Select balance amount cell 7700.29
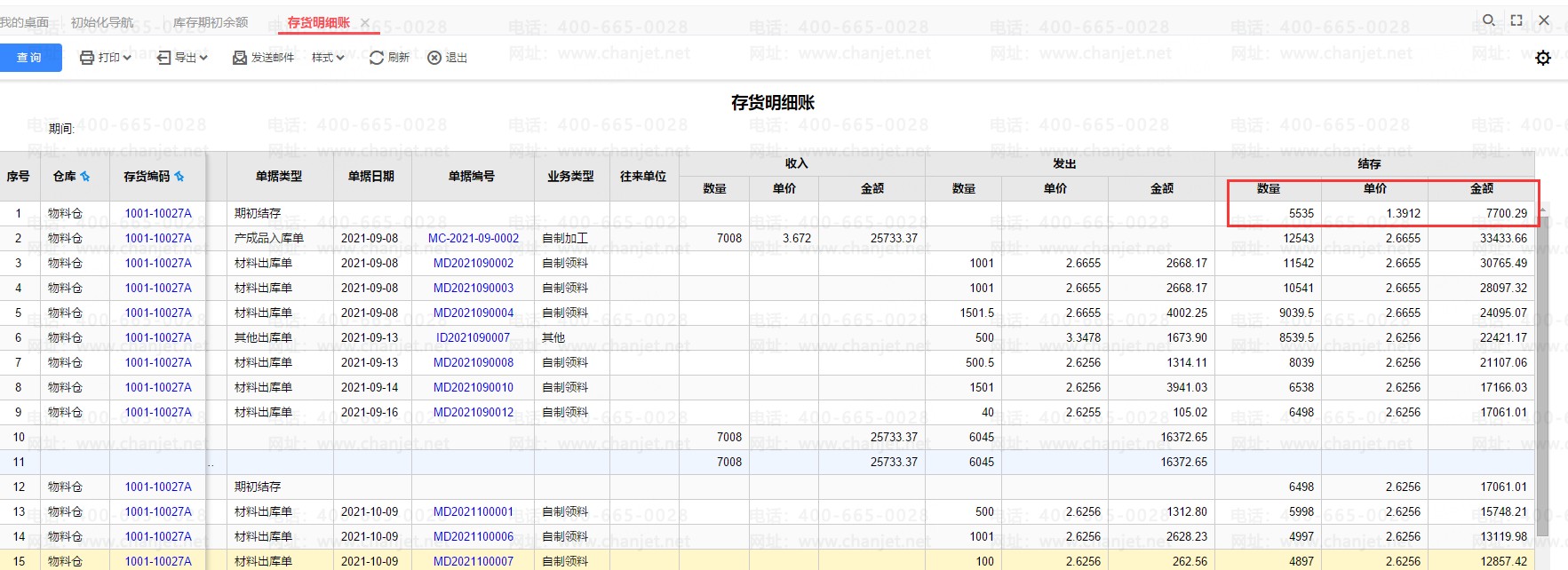 pos(1481,214)
